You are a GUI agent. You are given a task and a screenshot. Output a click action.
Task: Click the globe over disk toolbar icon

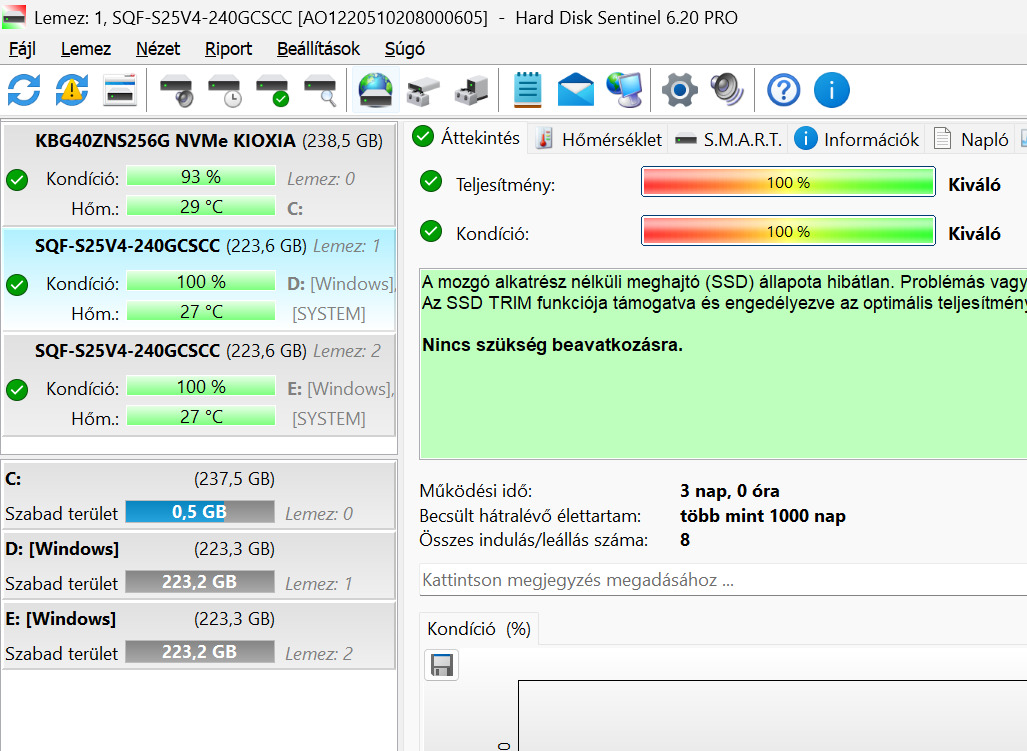(x=375, y=90)
